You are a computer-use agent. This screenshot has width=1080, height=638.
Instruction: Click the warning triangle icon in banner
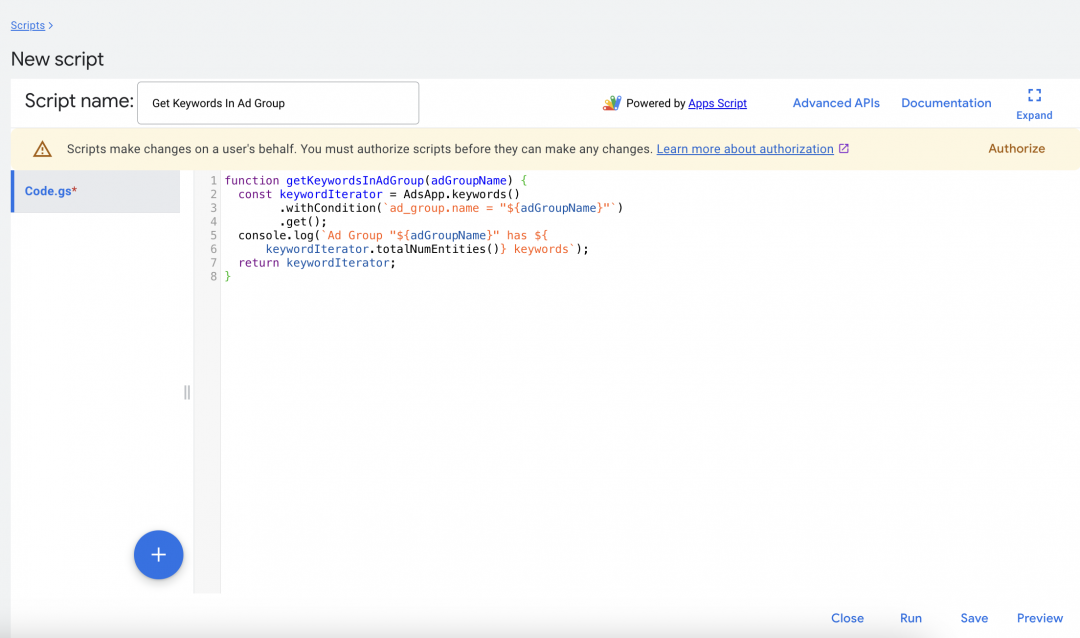pyautogui.click(x=42, y=149)
